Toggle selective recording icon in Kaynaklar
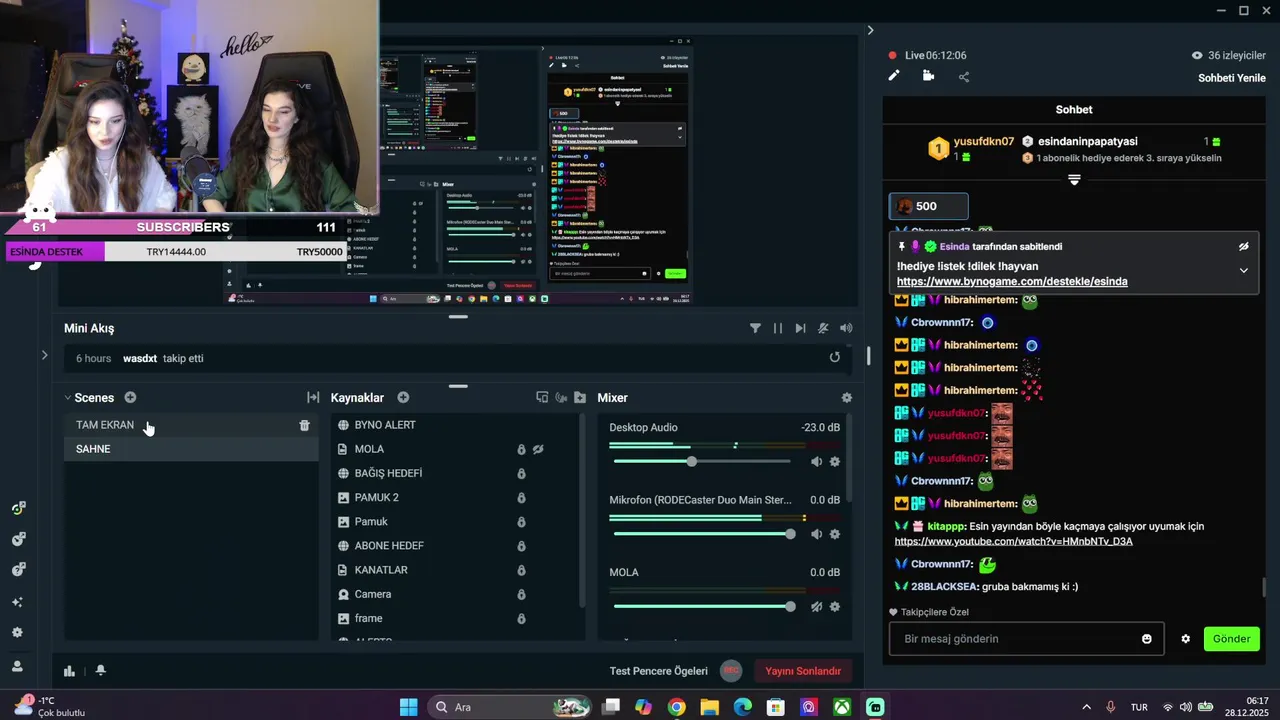1280x720 pixels. (x=542, y=397)
